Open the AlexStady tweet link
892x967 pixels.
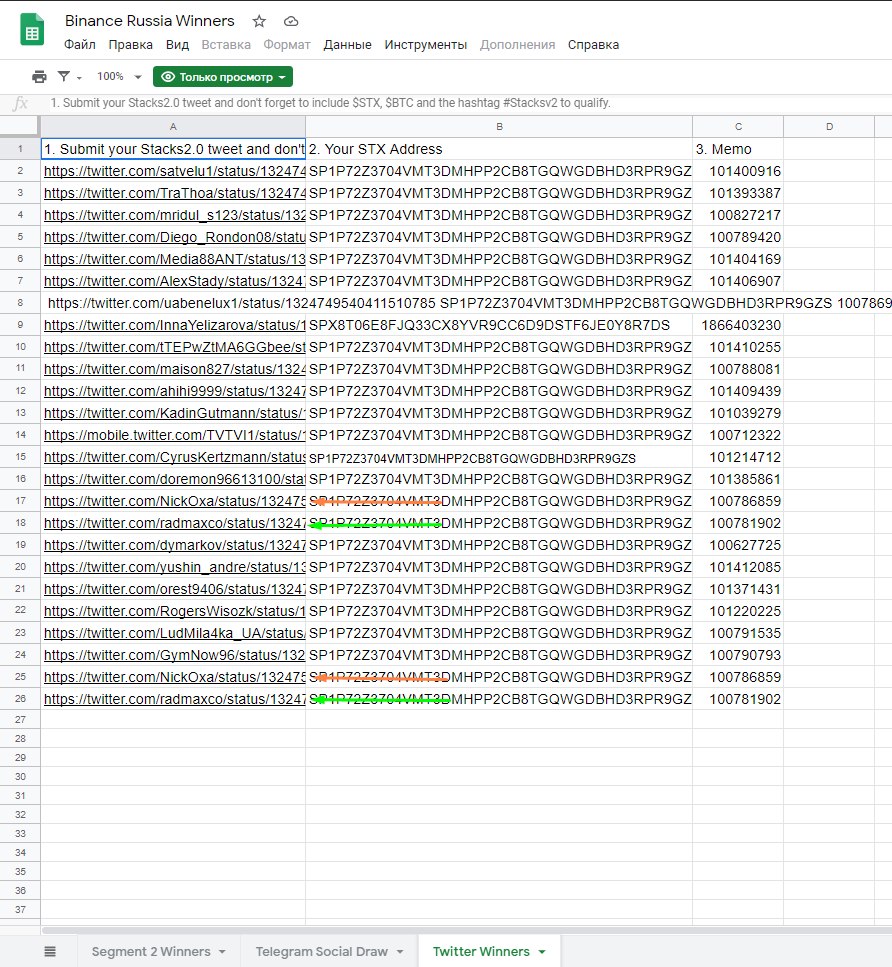175,281
